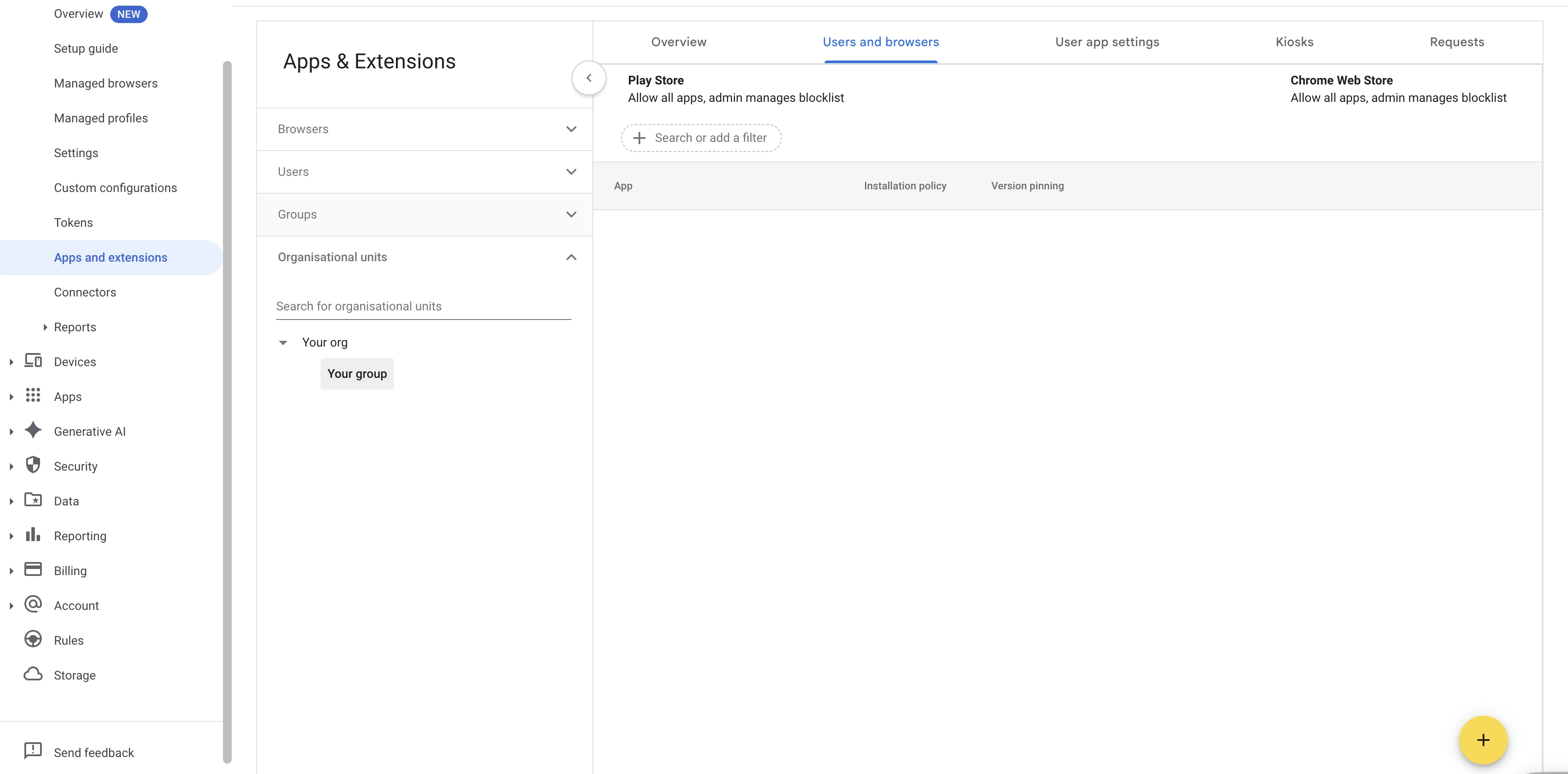1568x774 pixels.
Task: Click the Billing card icon
Action: point(33,569)
